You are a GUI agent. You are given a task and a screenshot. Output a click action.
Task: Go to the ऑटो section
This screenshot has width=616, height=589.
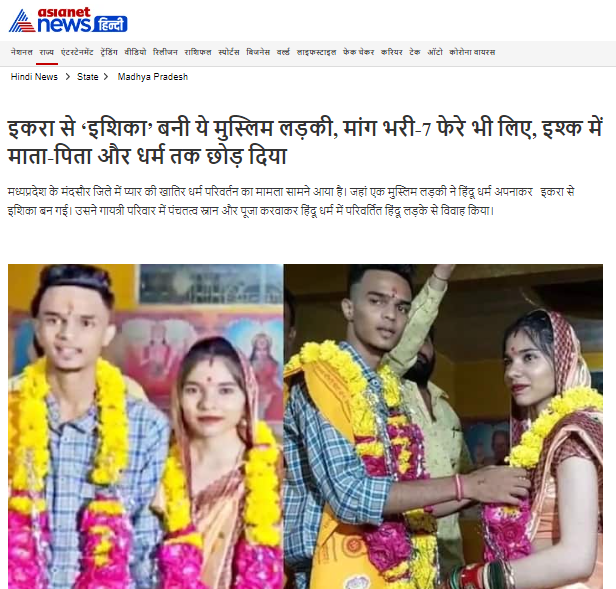pyautogui.click(x=435, y=52)
